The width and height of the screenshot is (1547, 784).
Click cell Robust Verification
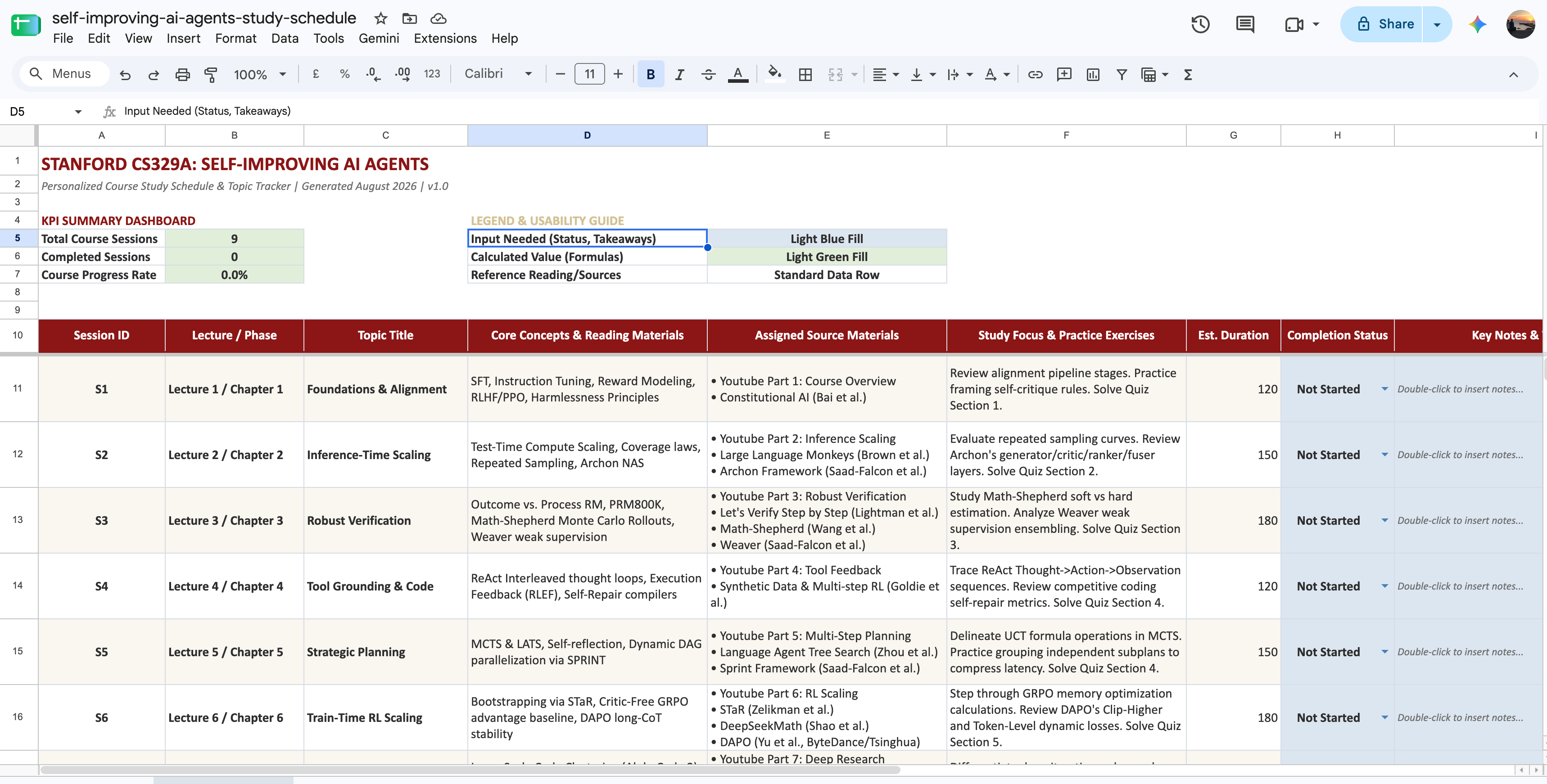pyautogui.click(x=385, y=520)
